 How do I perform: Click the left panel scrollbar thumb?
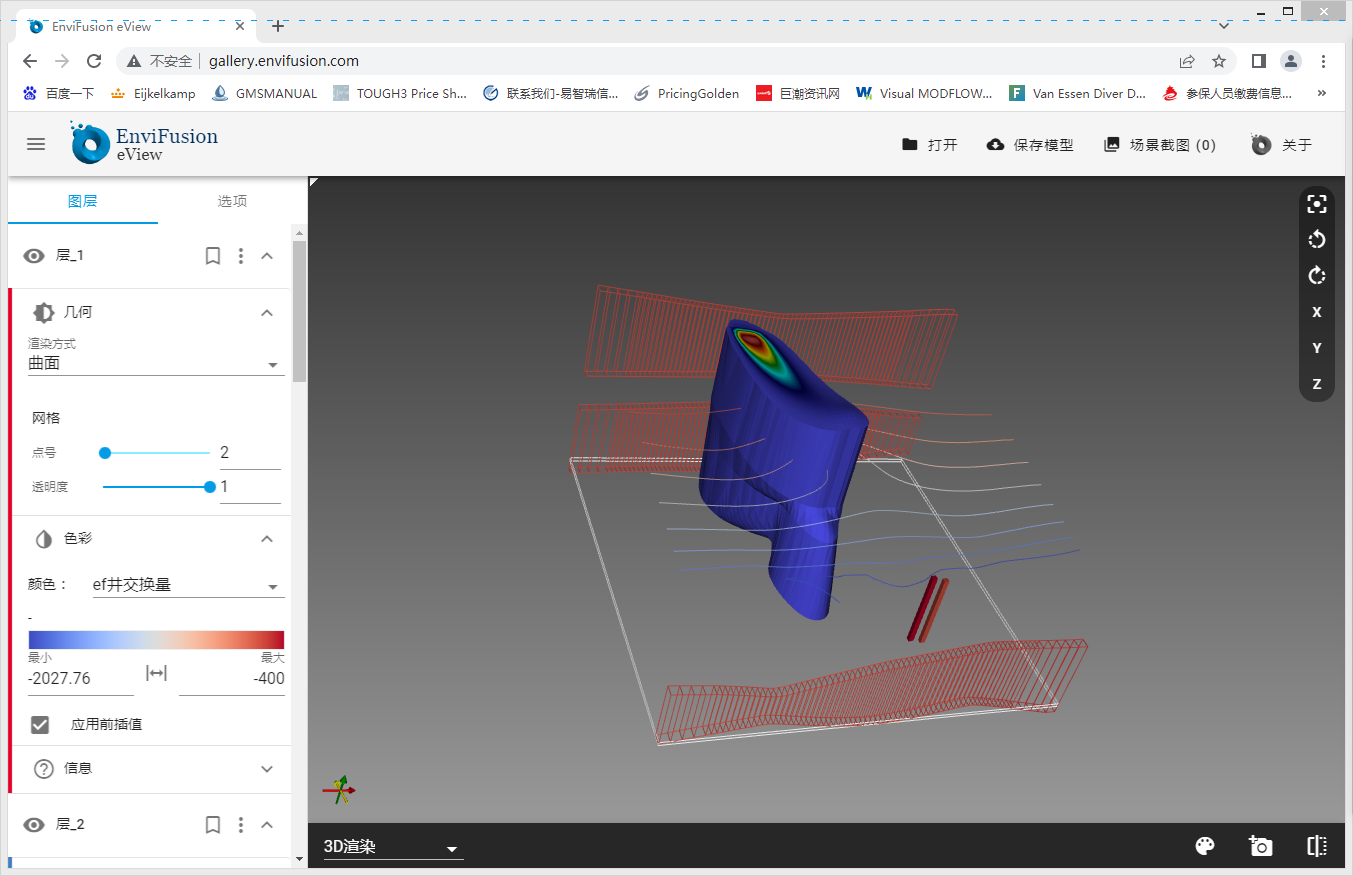299,310
